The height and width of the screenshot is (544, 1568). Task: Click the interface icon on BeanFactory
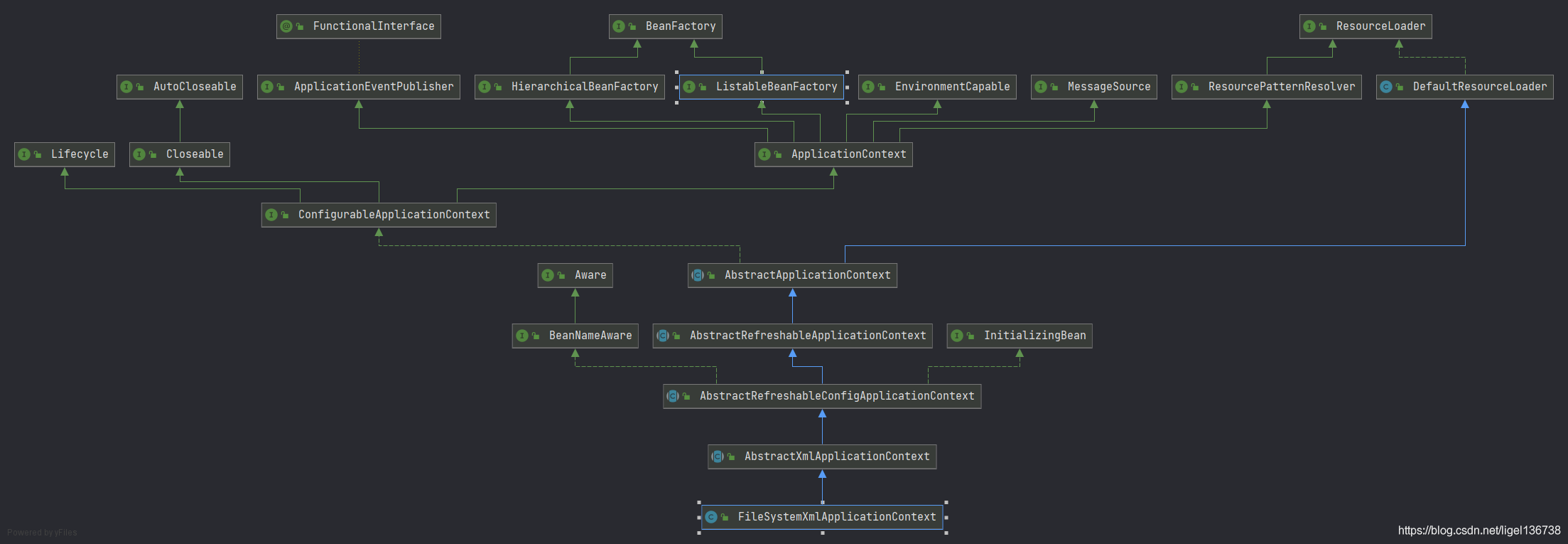619,26
